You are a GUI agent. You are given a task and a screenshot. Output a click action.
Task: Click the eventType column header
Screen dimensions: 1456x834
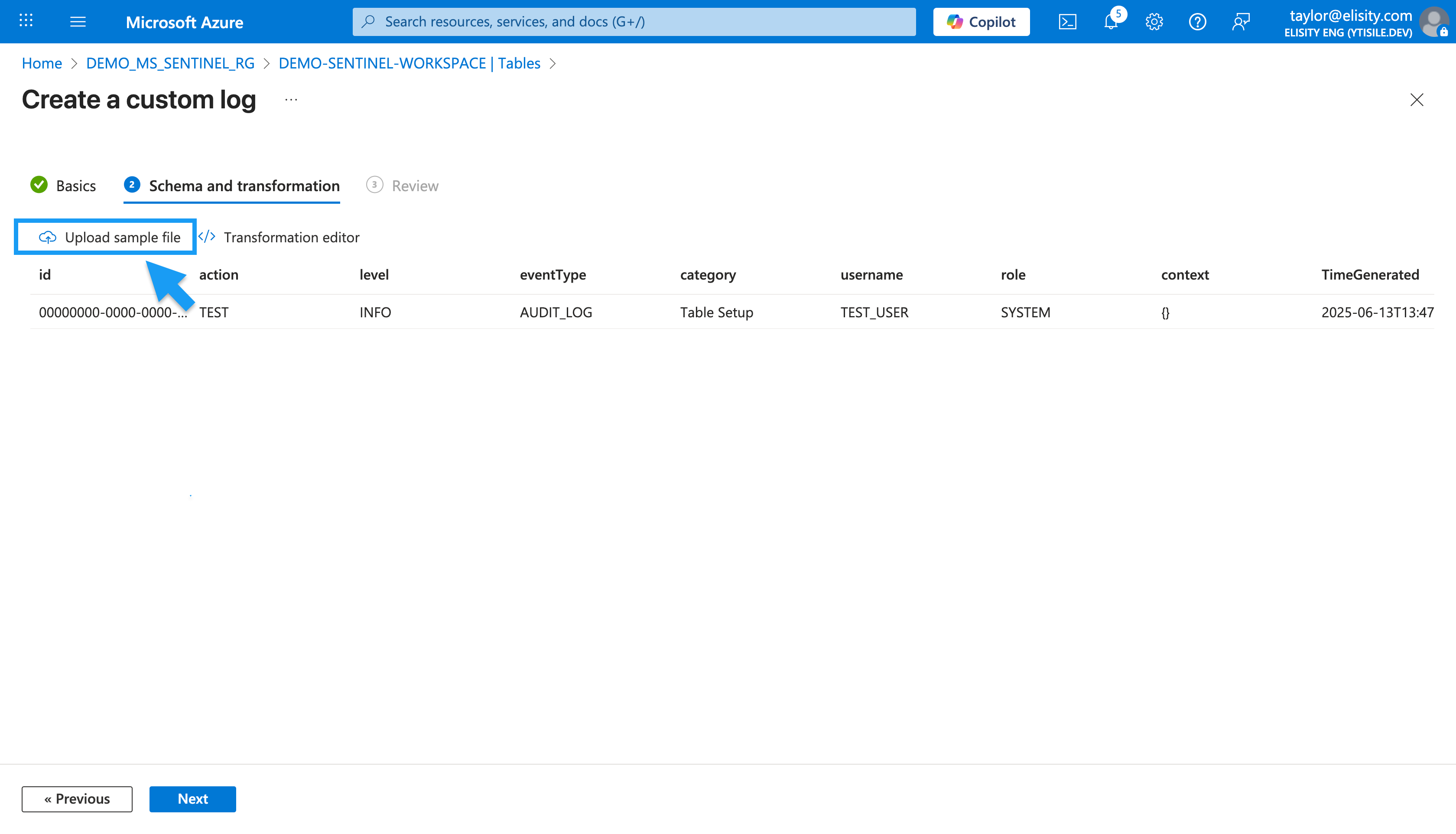552,275
